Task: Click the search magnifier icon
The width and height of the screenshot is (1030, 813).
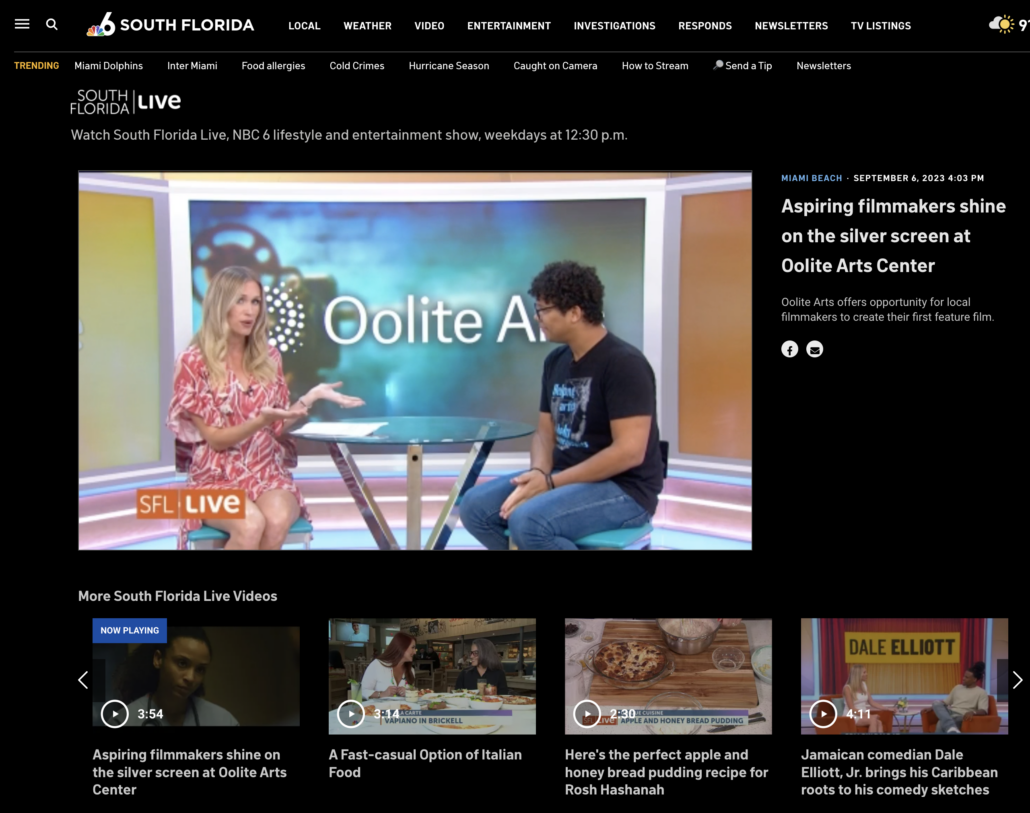Action: pos(51,24)
